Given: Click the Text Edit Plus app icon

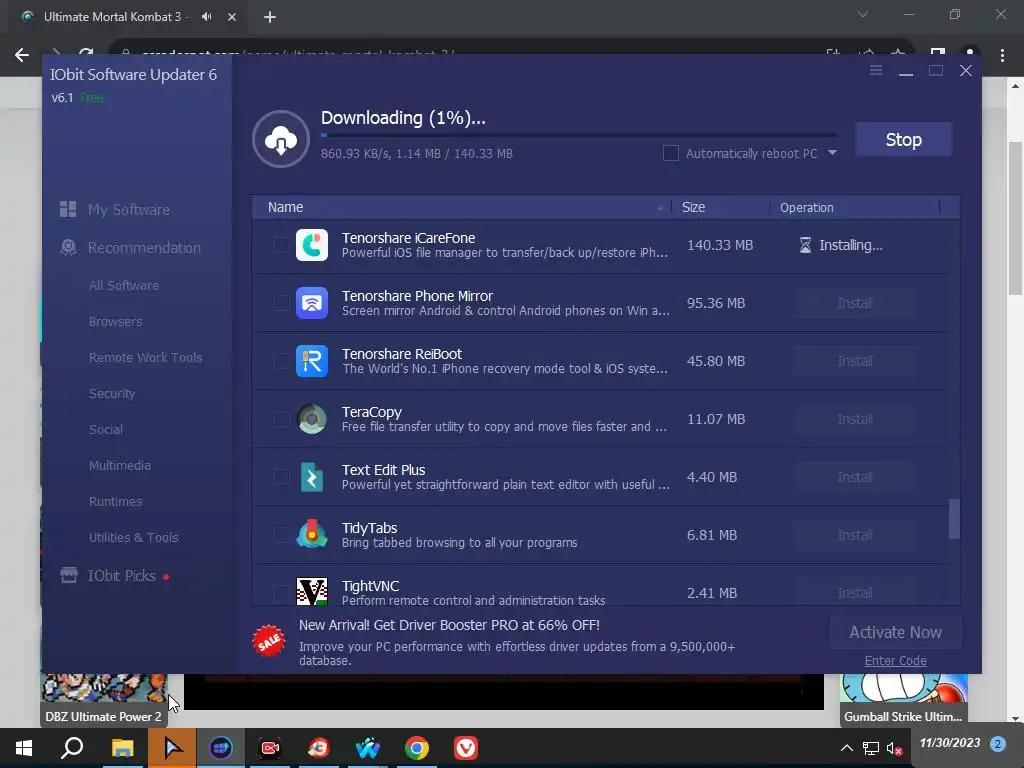Looking at the screenshot, I should [x=312, y=477].
